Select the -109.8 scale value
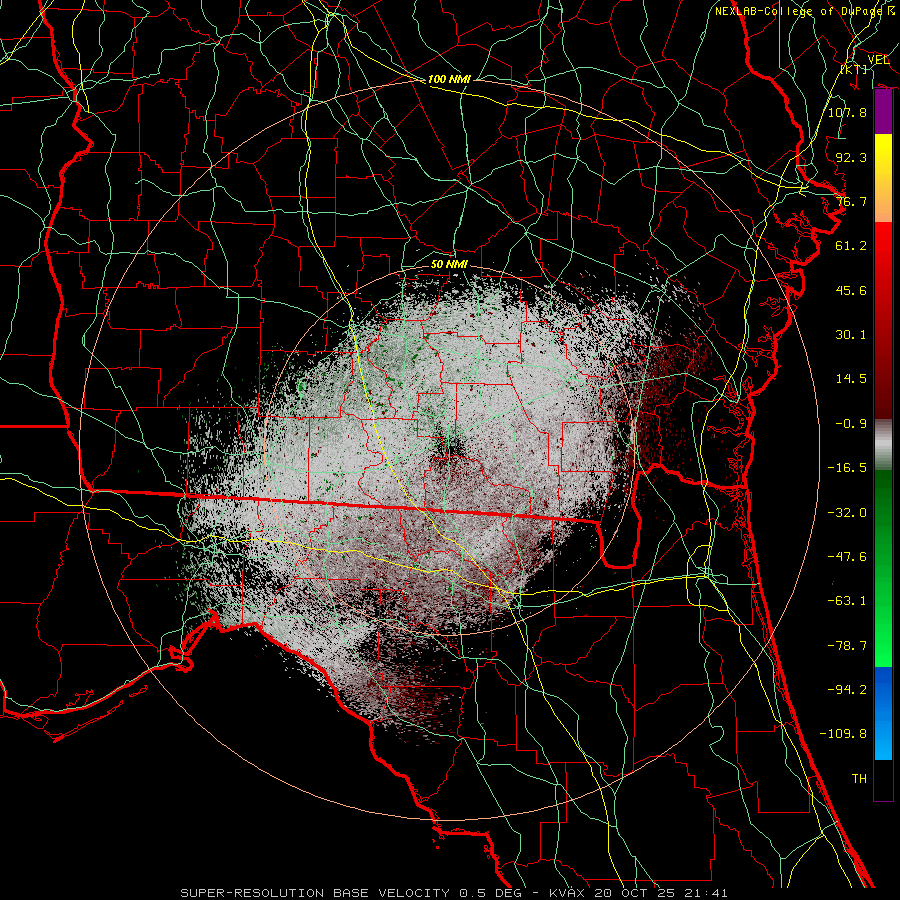 pos(843,734)
